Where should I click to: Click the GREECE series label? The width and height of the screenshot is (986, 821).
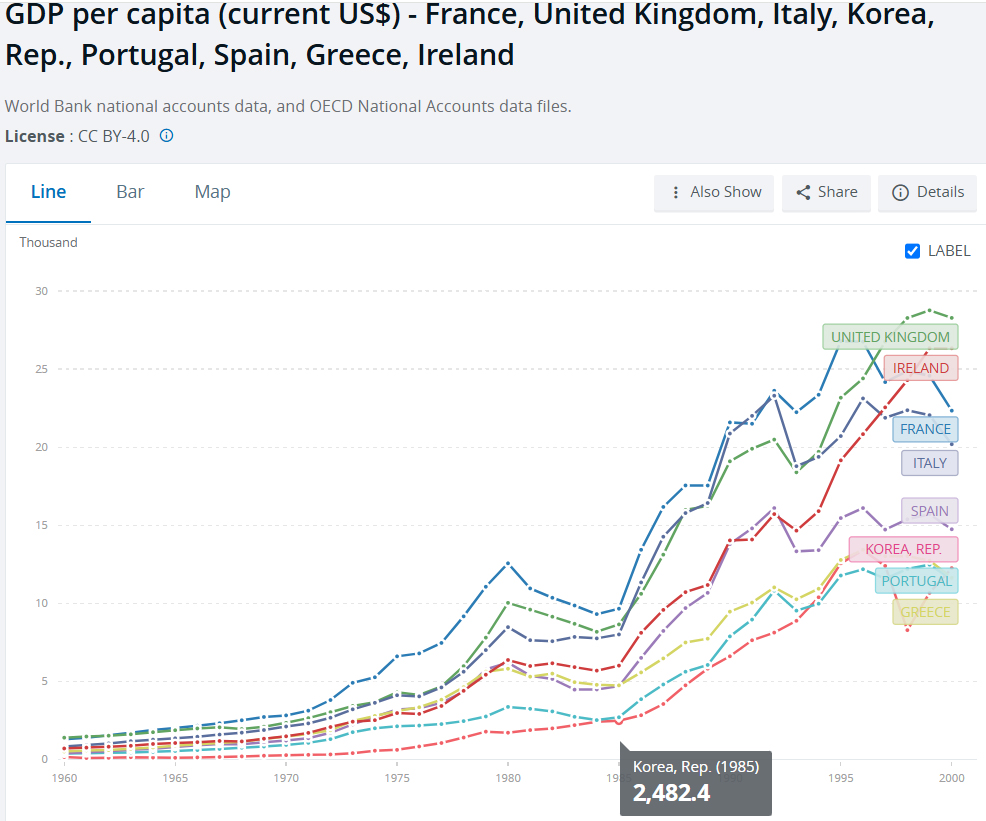point(925,612)
